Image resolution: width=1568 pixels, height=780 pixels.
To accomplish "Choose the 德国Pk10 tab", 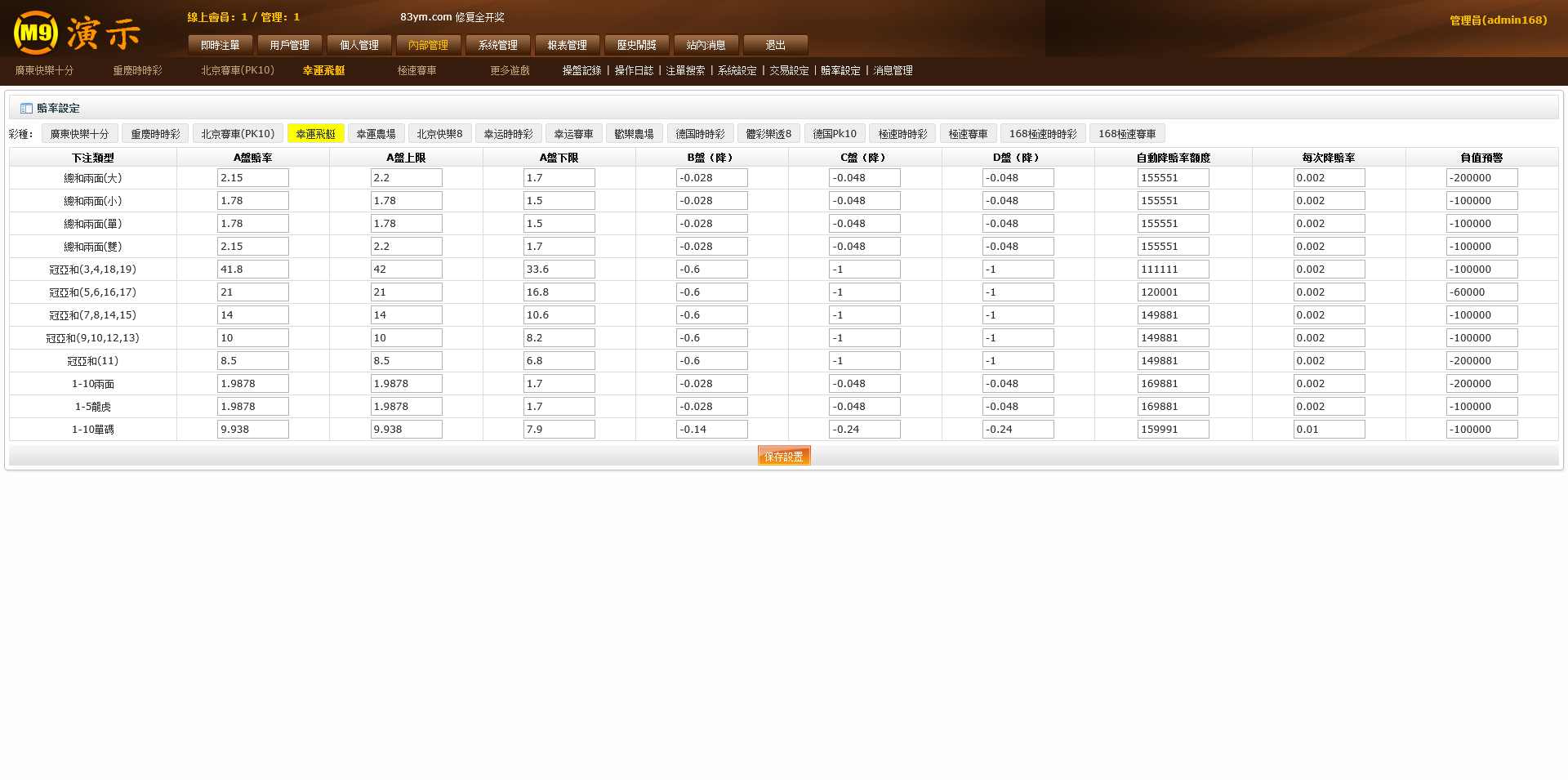I will (834, 134).
